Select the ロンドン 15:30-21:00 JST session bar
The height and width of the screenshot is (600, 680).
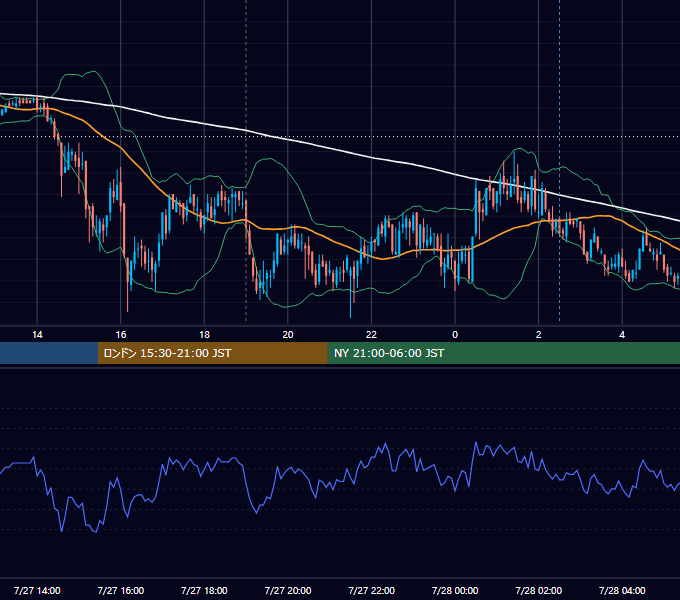[212, 353]
